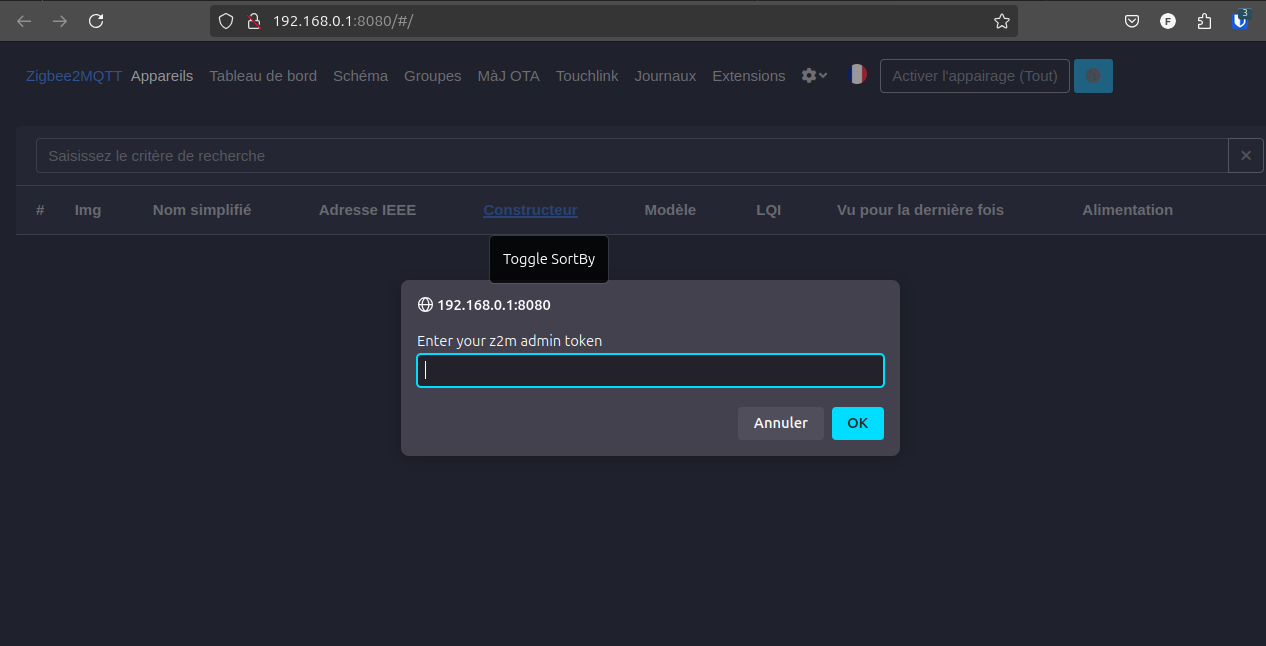
Task: Open the Zigbee2MQTT home link
Action: (x=74, y=76)
